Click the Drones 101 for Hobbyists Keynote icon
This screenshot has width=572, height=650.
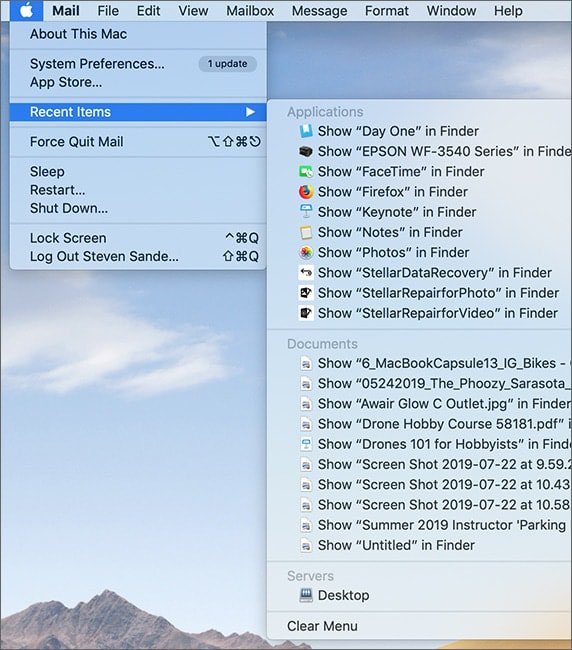coord(306,444)
